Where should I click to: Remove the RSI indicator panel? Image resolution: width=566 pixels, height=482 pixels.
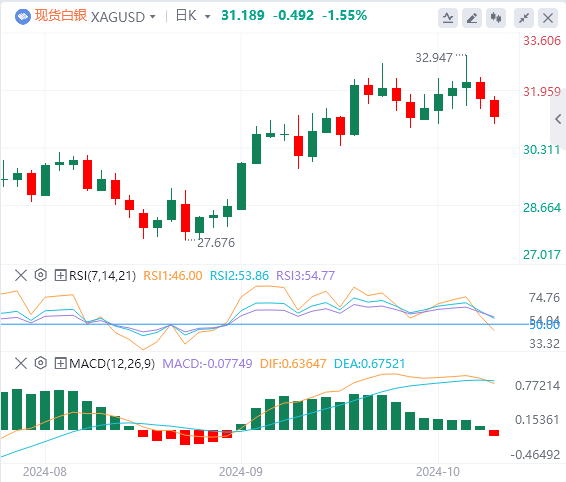point(21,275)
